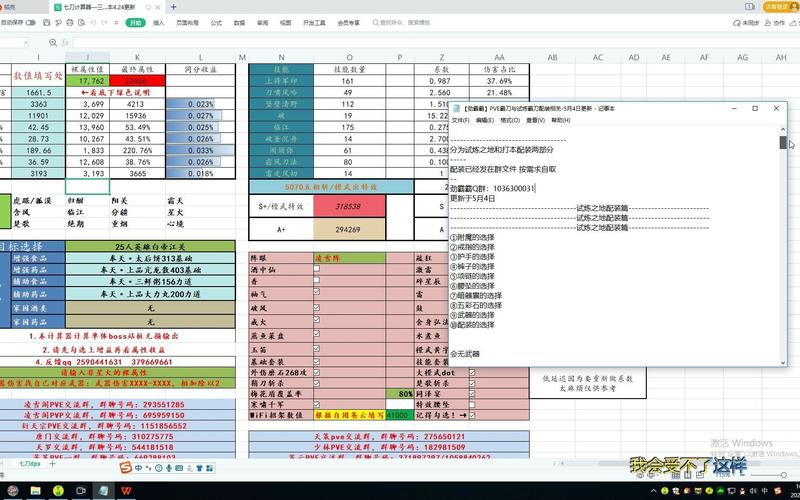
Task: Click the 凌雪阵 formation cell
Action: pyautogui.click(x=349, y=258)
